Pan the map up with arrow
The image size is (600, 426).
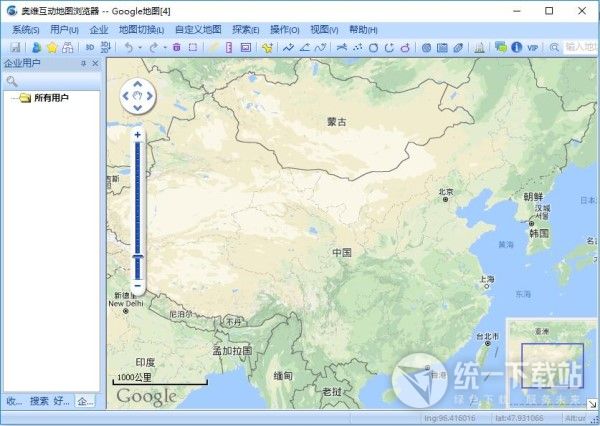[138, 84]
